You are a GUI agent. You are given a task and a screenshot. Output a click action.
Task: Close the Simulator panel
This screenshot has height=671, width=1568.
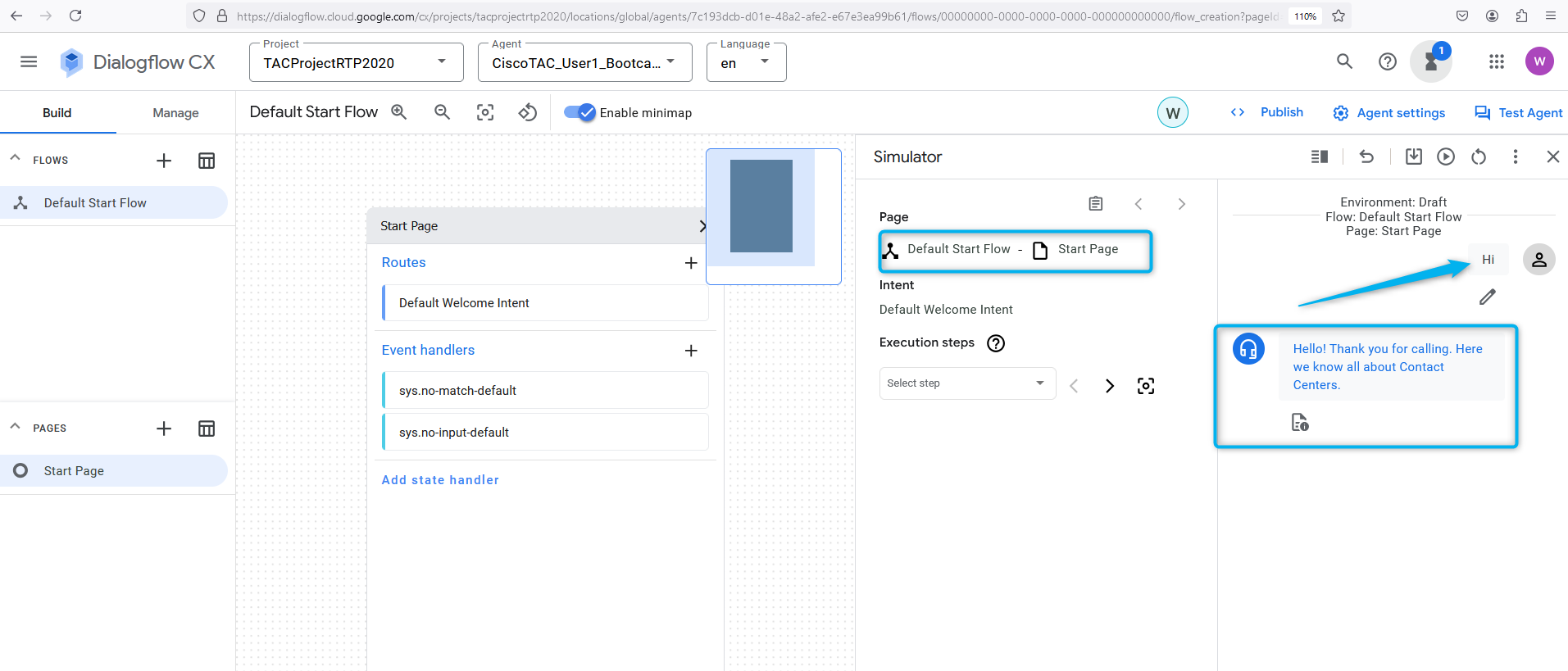(x=1553, y=156)
